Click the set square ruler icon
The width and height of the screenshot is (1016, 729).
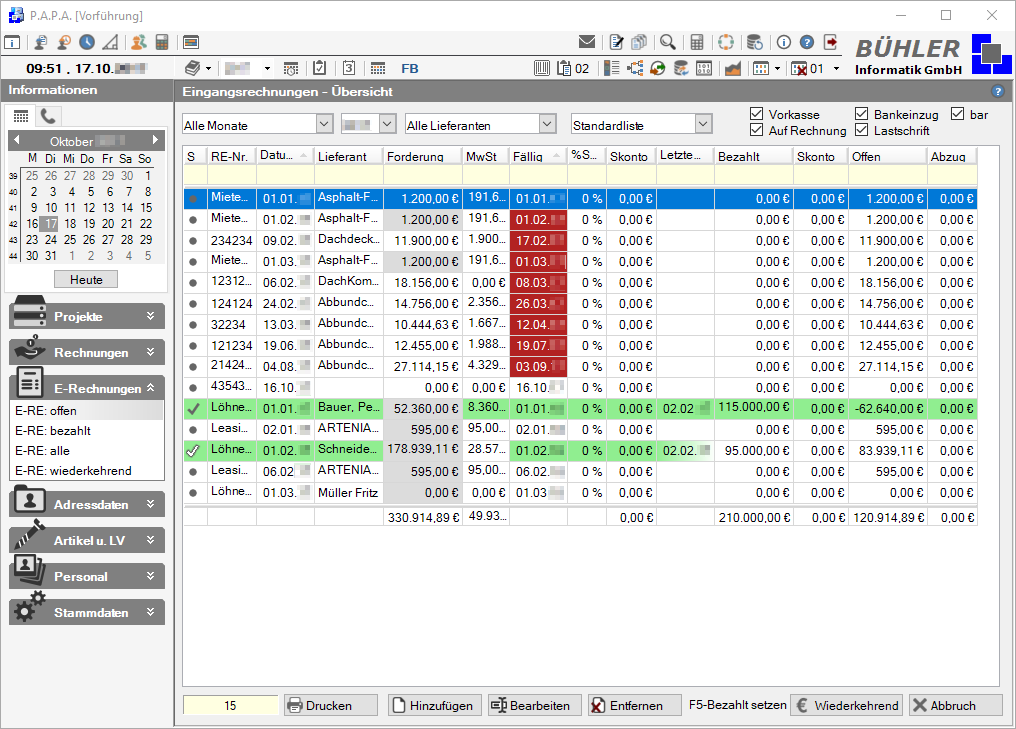pyautogui.click(x=111, y=42)
